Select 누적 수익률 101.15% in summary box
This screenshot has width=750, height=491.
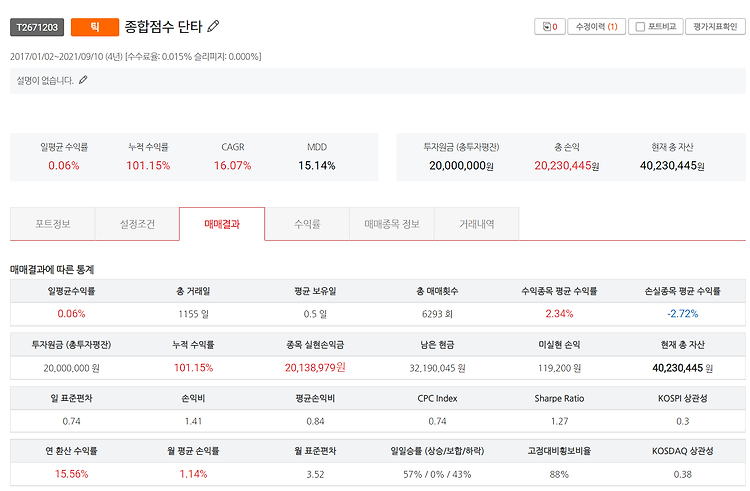tap(148, 166)
